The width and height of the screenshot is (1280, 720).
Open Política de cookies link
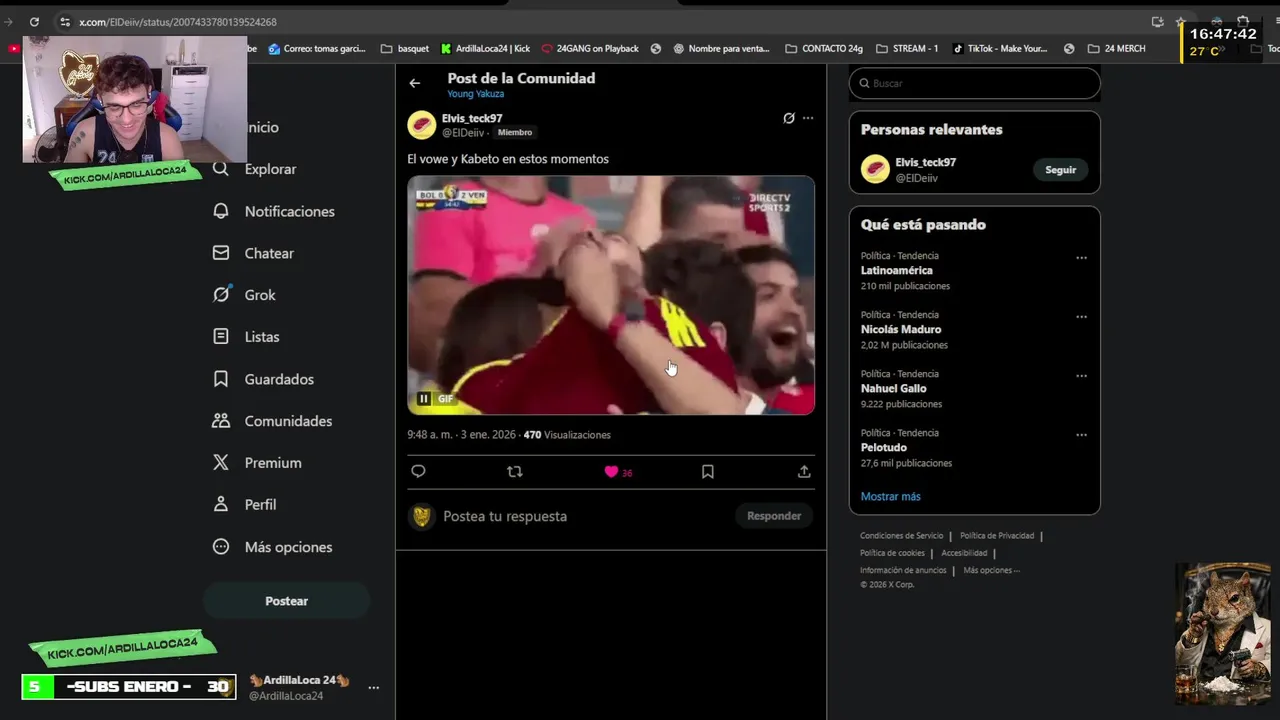(892, 553)
